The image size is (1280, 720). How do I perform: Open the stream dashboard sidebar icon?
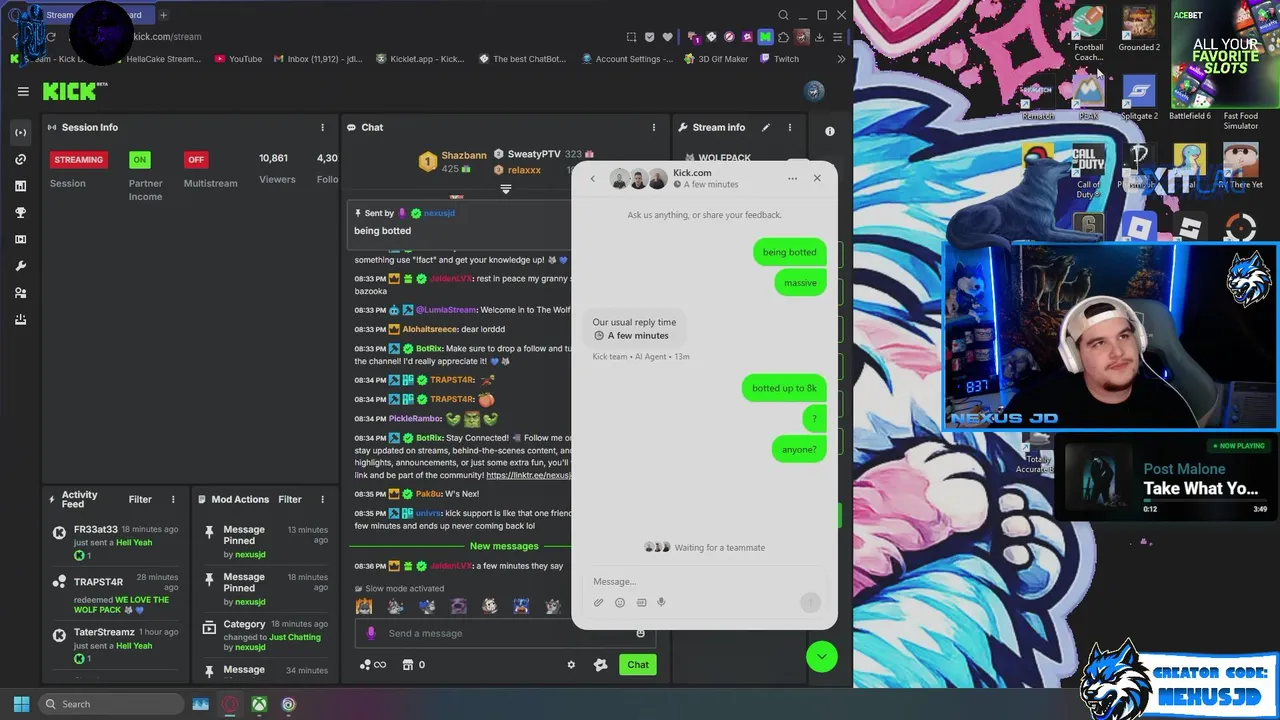coord(20,132)
